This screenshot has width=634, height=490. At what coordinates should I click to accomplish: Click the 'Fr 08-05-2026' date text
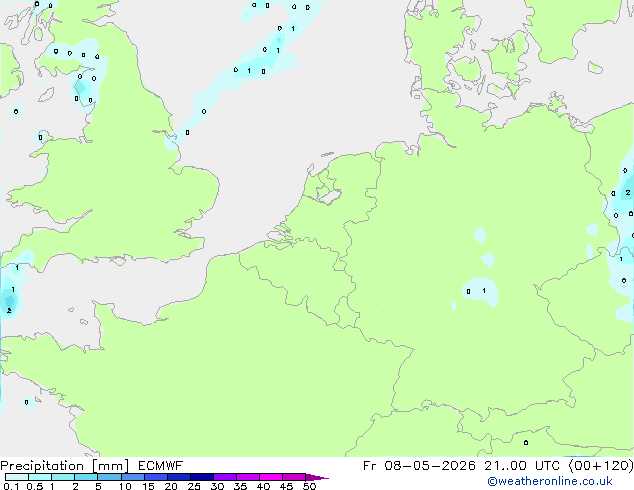419,466
